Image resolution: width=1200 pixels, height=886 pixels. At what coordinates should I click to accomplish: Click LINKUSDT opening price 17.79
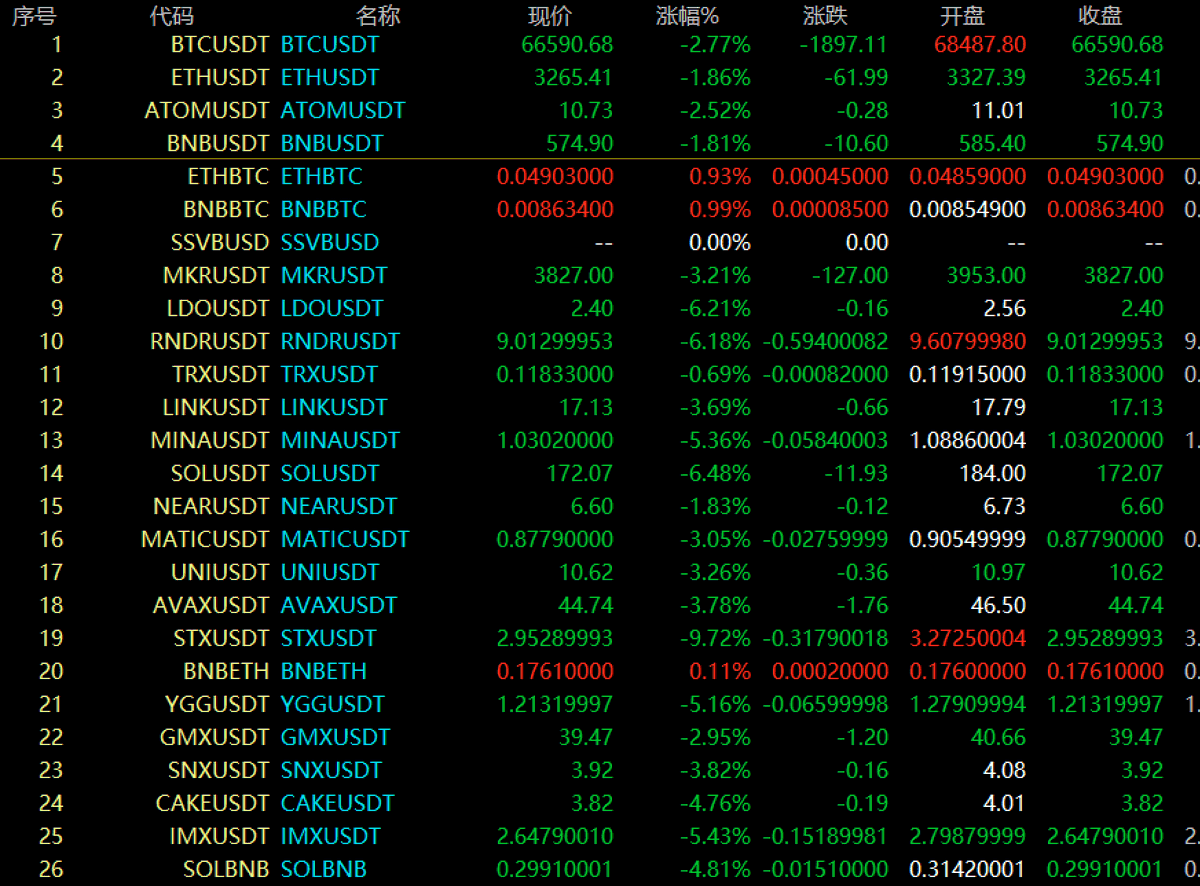point(999,407)
